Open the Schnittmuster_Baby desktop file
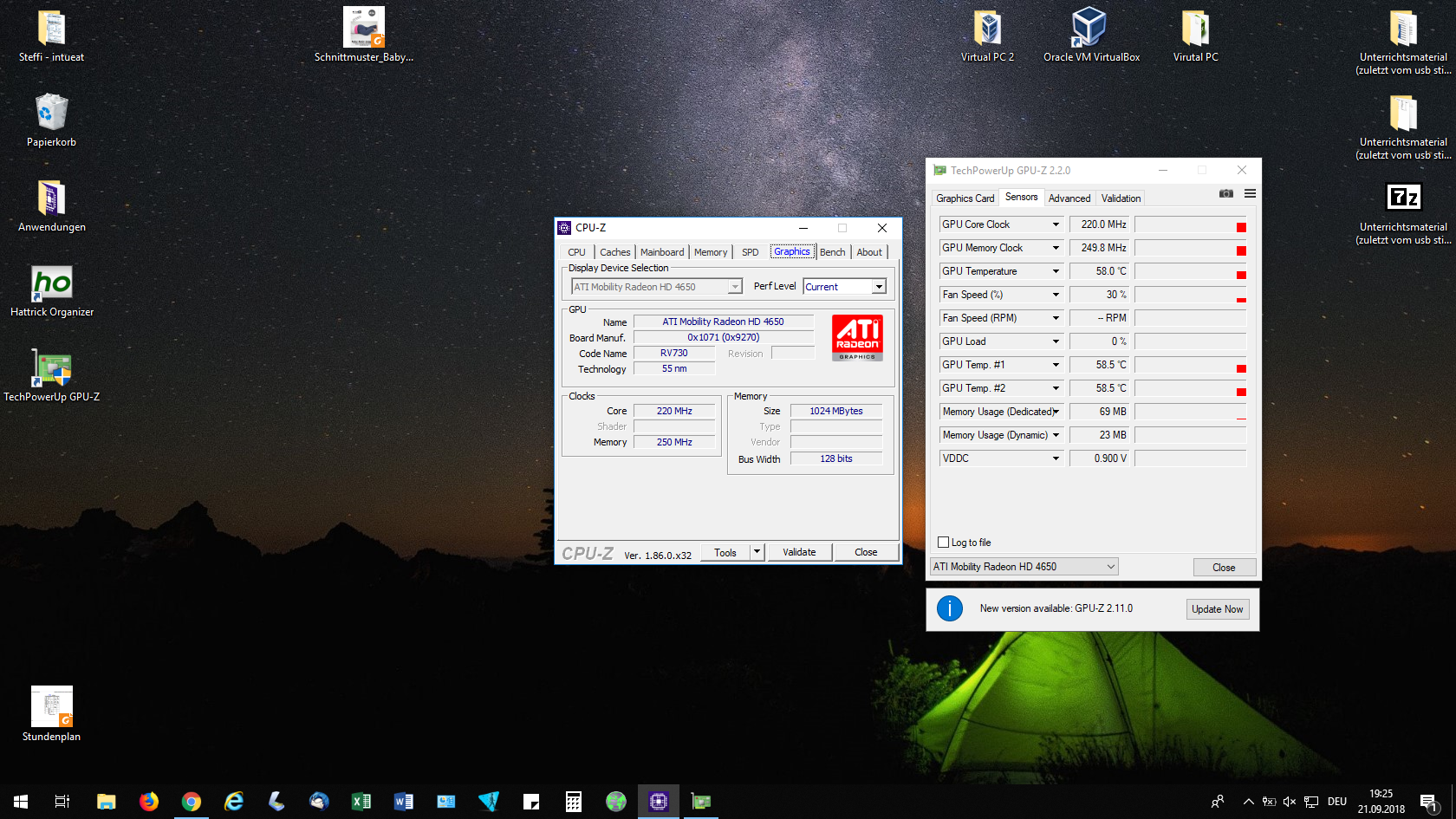 364,36
